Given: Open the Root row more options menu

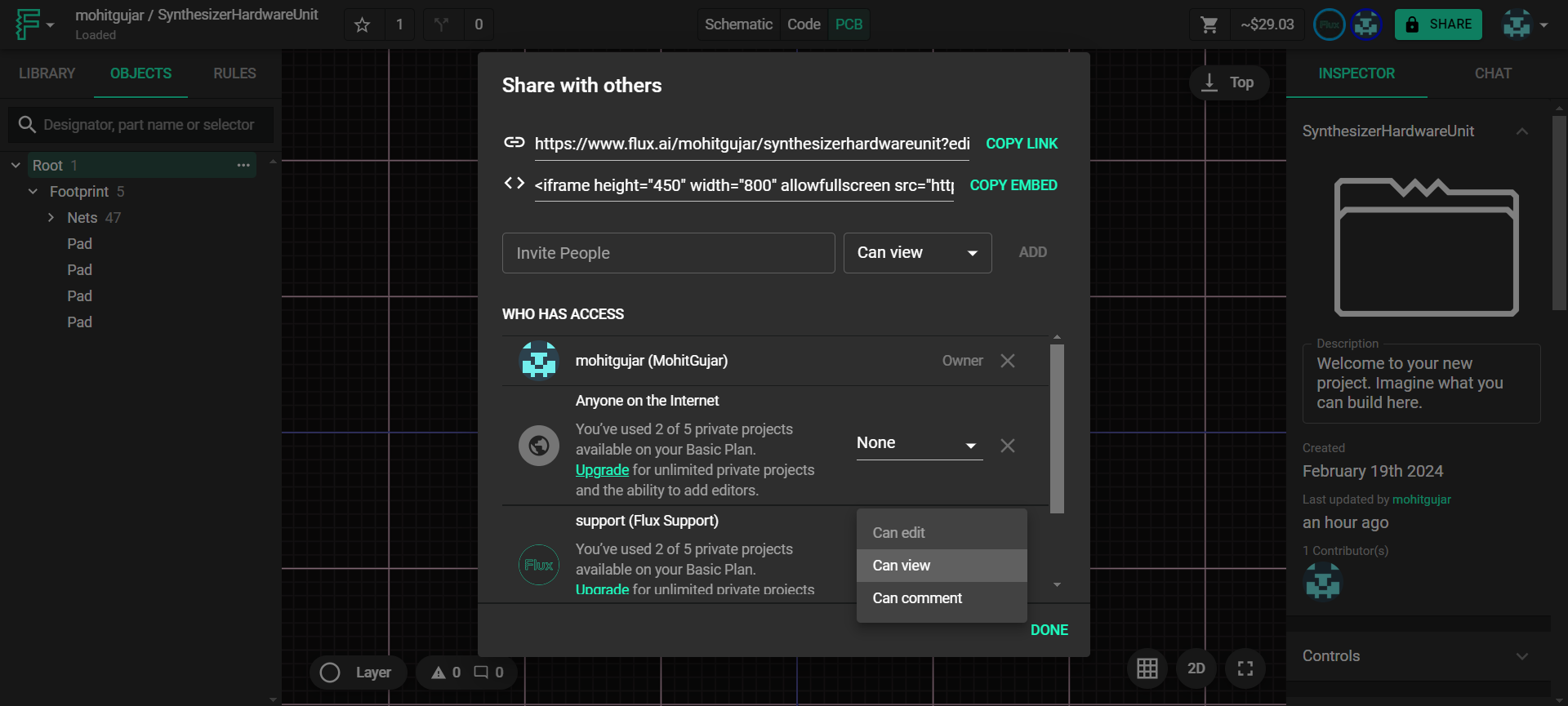Looking at the screenshot, I should point(243,165).
